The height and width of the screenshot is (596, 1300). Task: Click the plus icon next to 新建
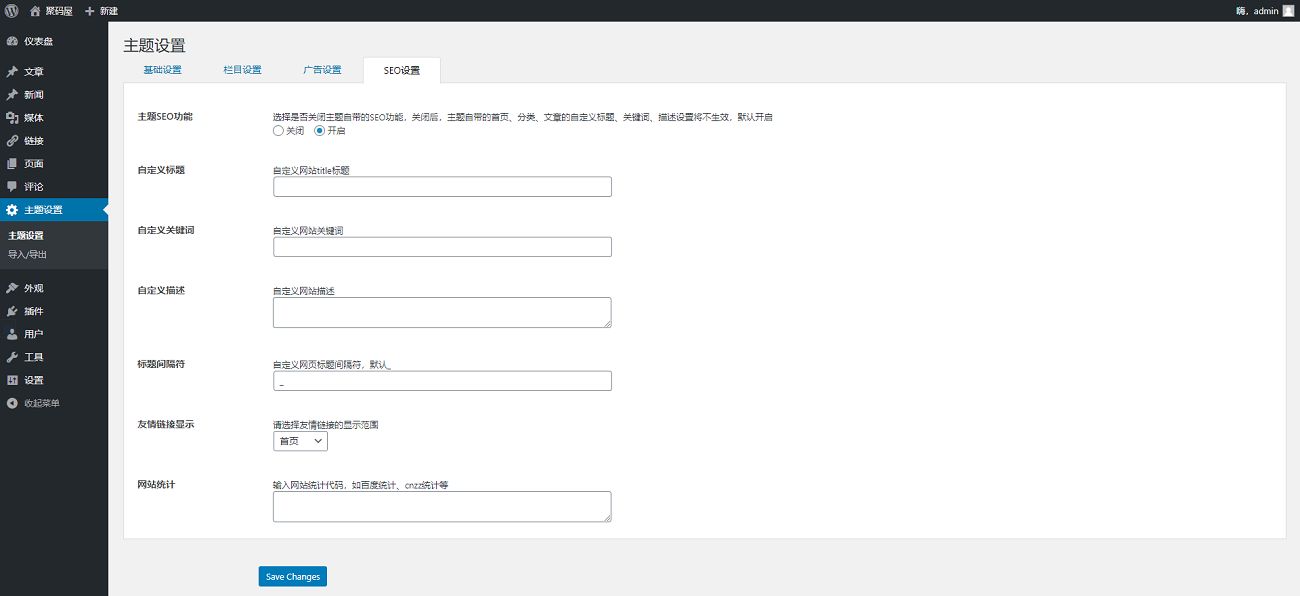(90, 10)
